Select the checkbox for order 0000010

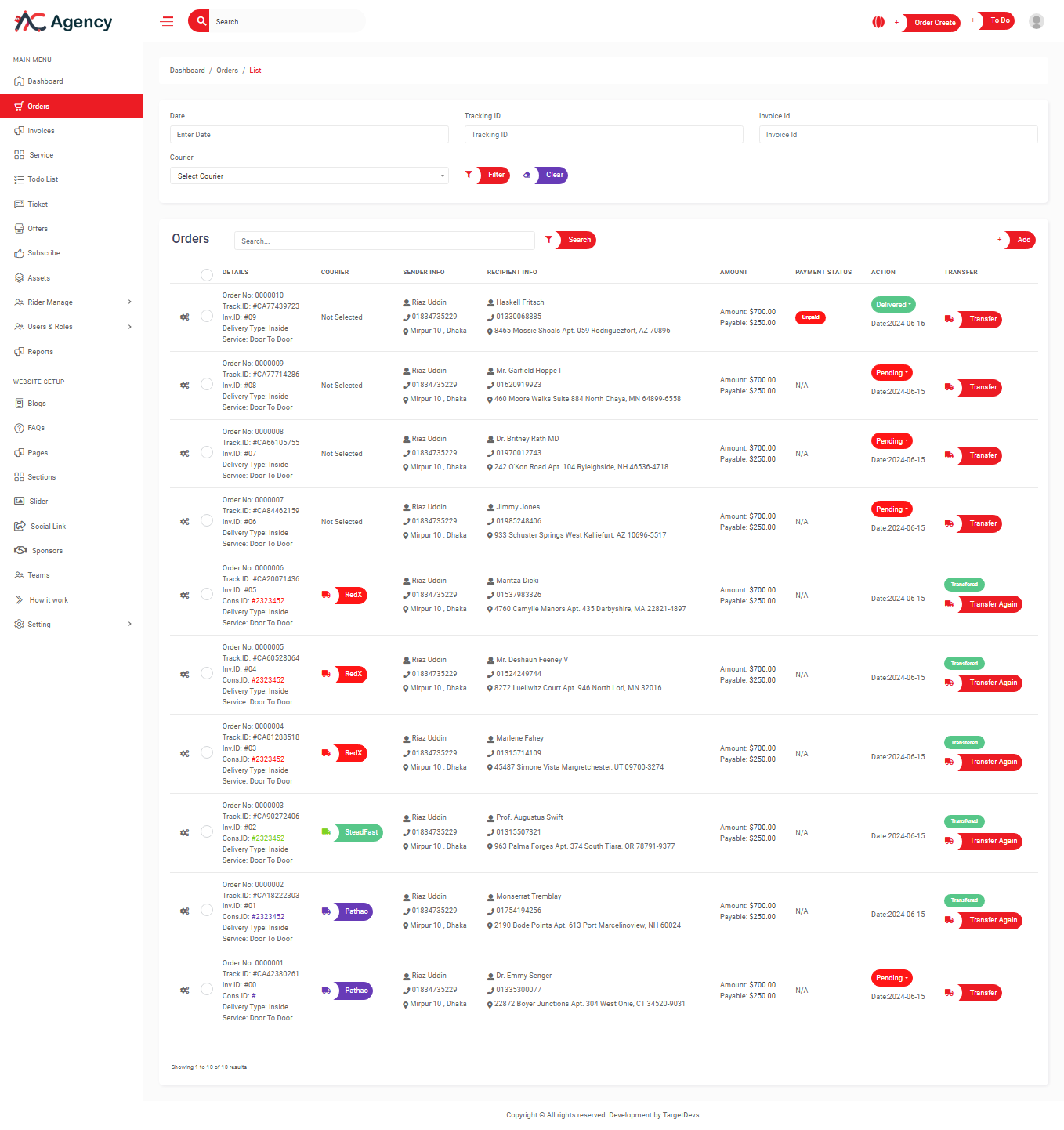point(207,316)
